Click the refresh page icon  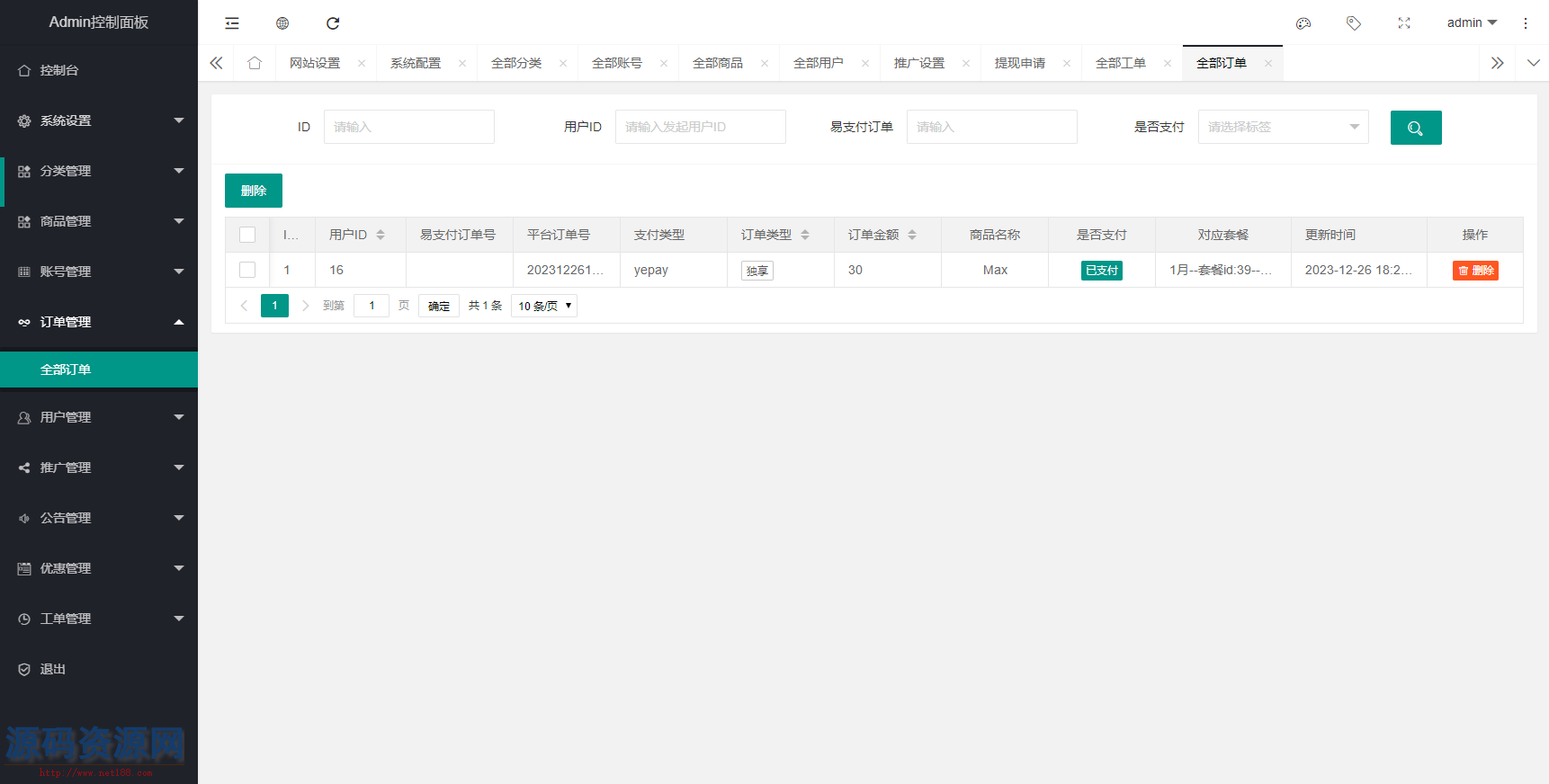pyautogui.click(x=333, y=23)
